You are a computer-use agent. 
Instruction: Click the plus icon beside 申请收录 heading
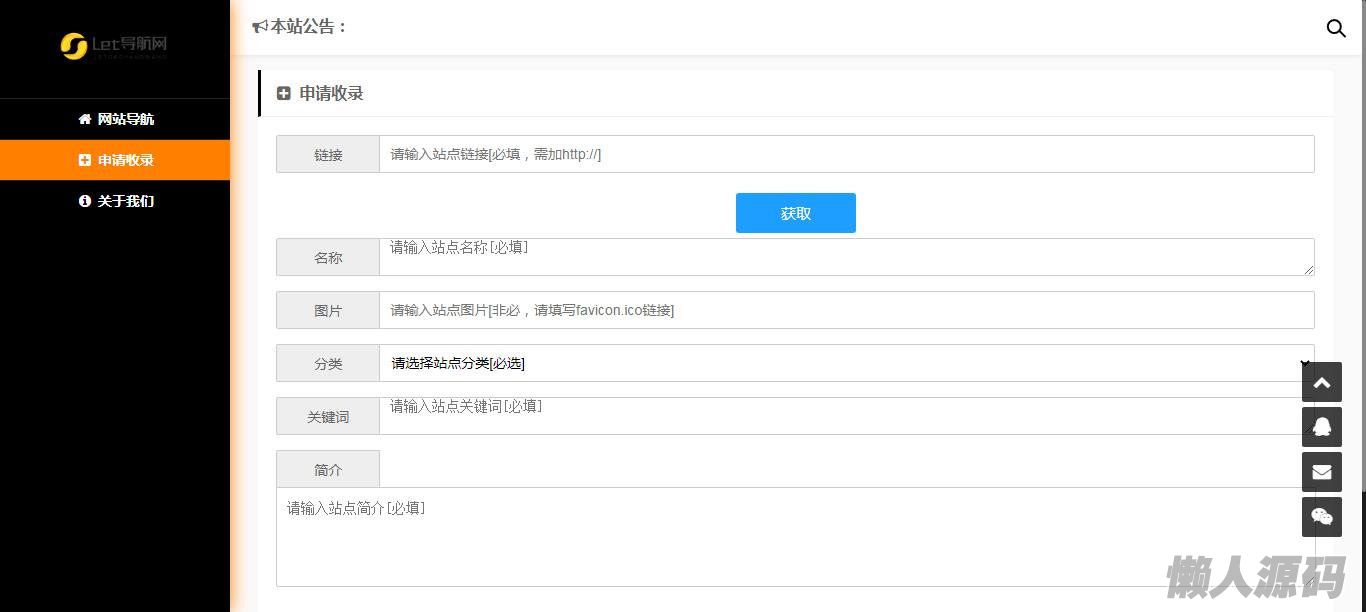(x=284, y=93)
